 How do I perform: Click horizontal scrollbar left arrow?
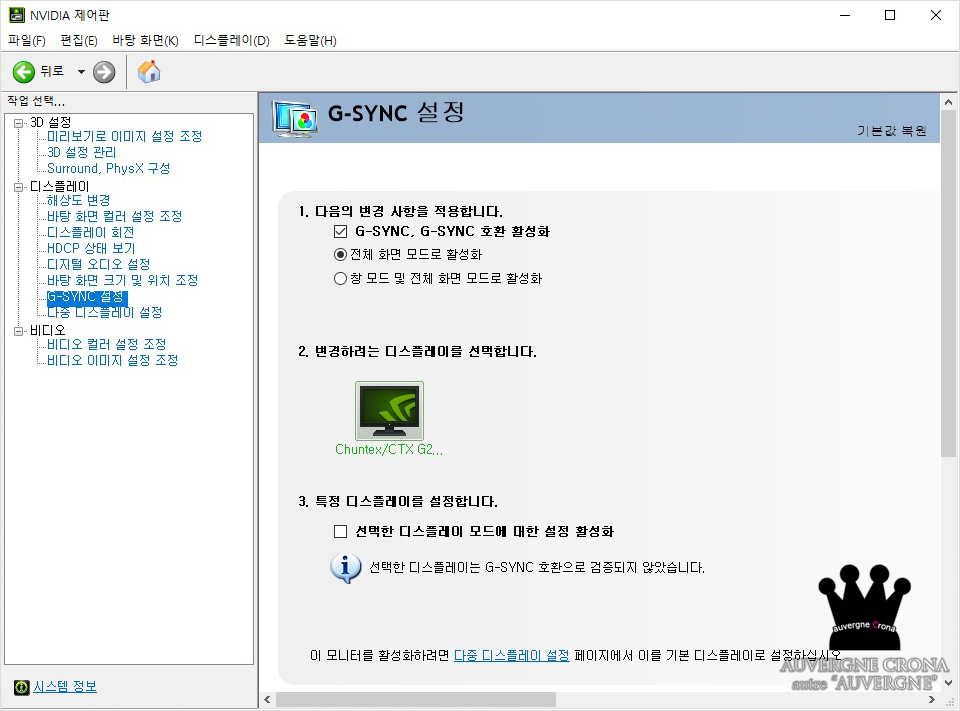[x=267, y=699]
